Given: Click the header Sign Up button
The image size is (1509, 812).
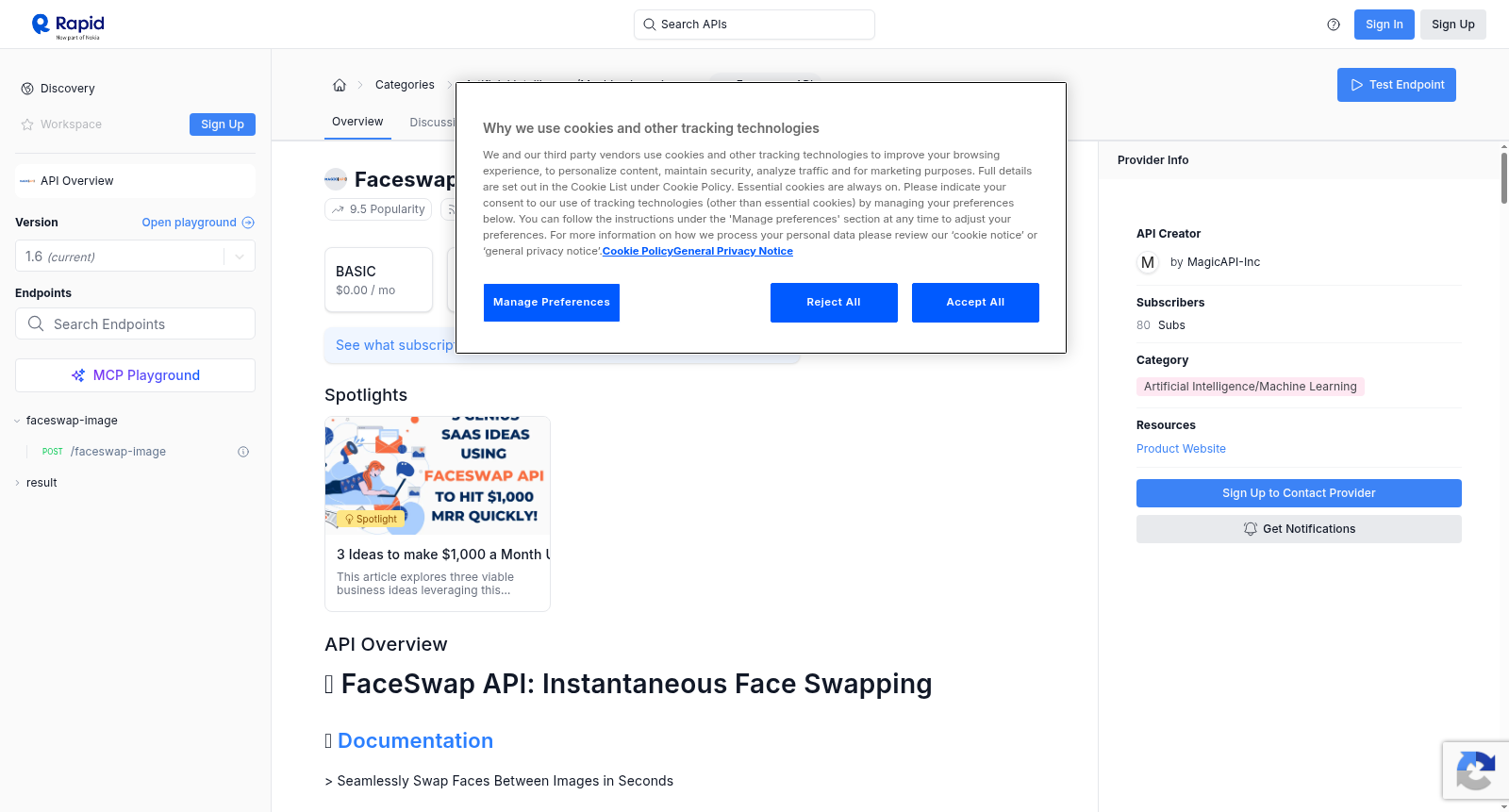Looking at the screenshot, I should (x=1453, y=25).
